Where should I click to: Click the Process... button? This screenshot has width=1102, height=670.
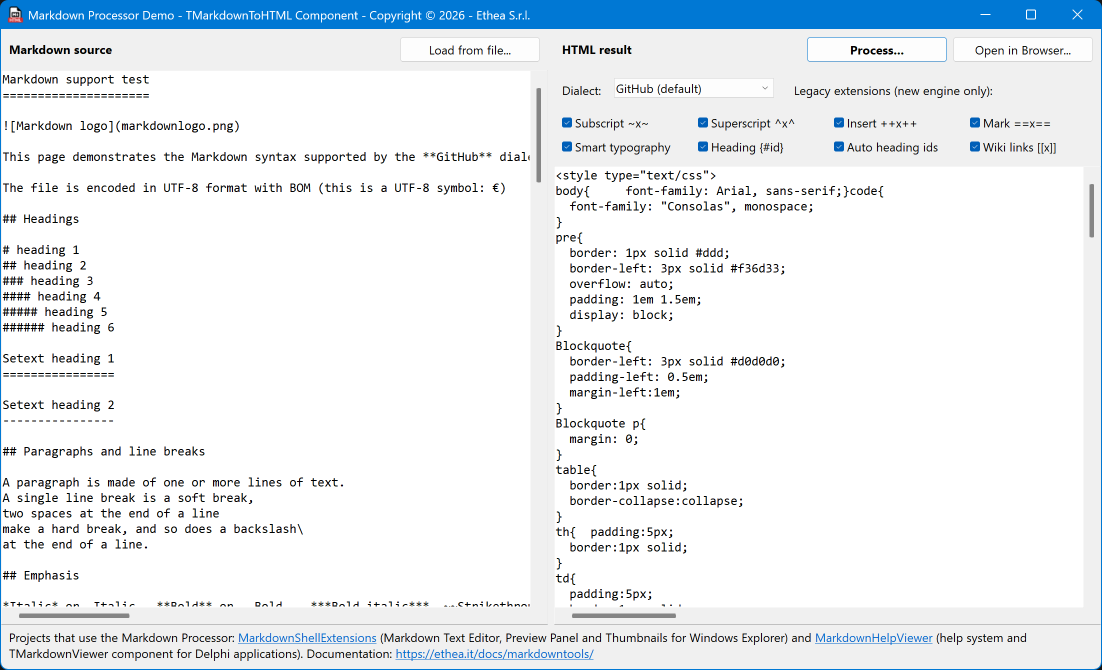[876, 50]
